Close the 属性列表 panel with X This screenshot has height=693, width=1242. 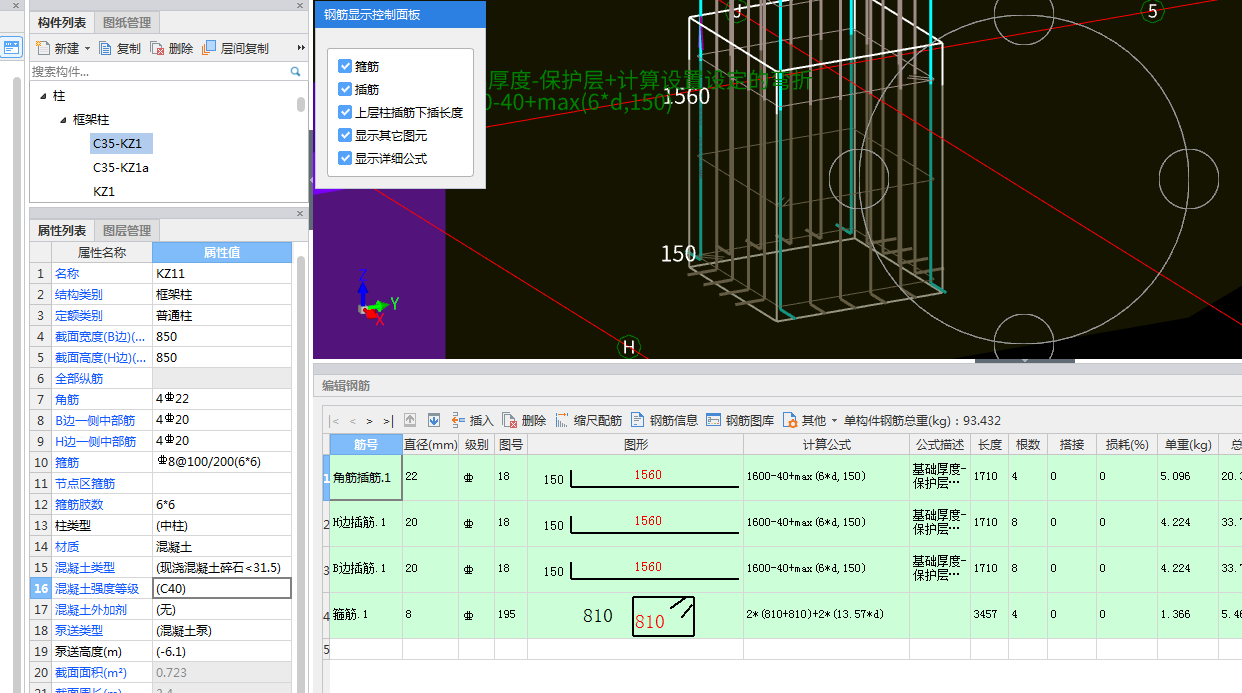299,213
